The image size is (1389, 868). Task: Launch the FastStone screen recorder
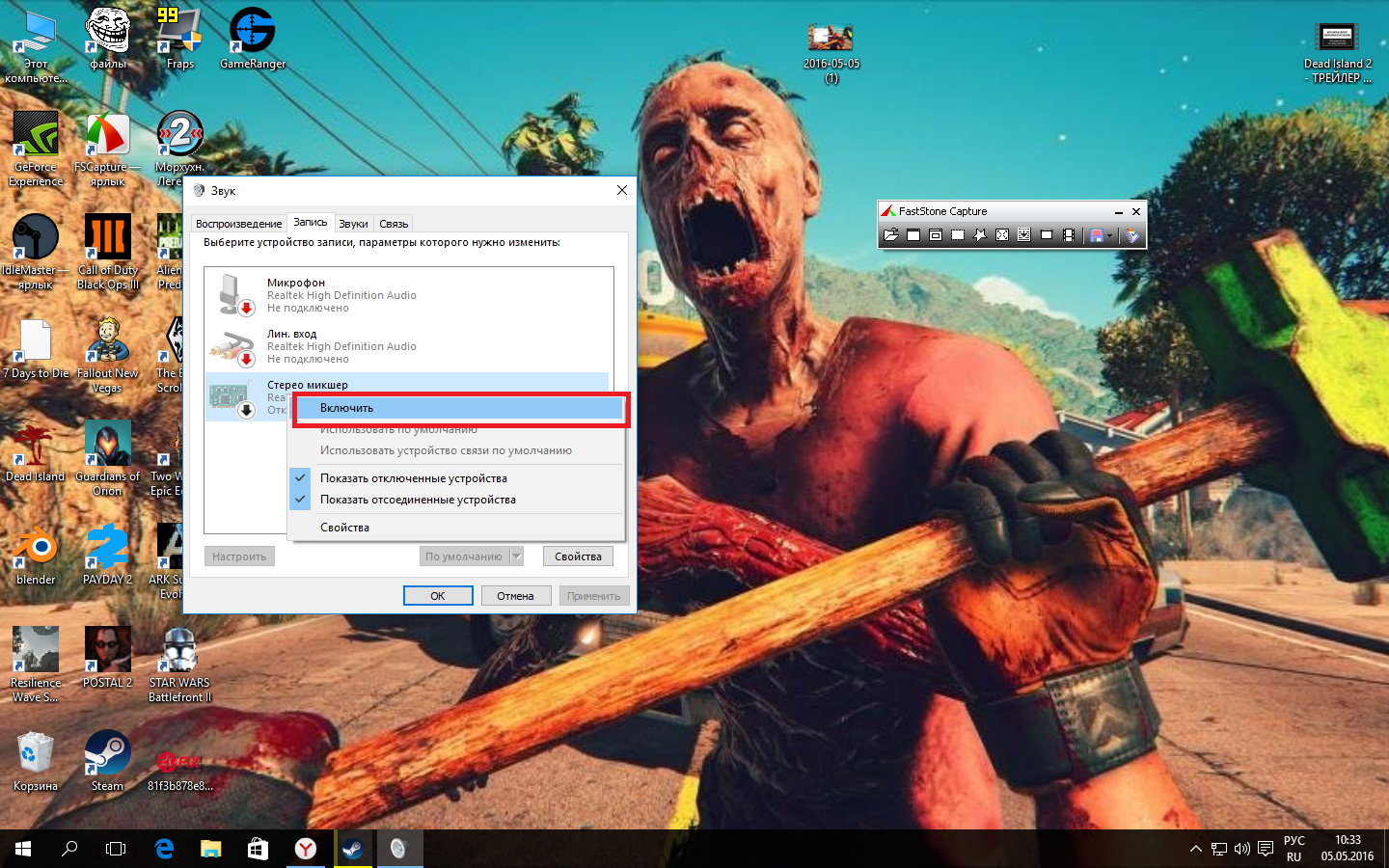click(x=1068, y=235)
